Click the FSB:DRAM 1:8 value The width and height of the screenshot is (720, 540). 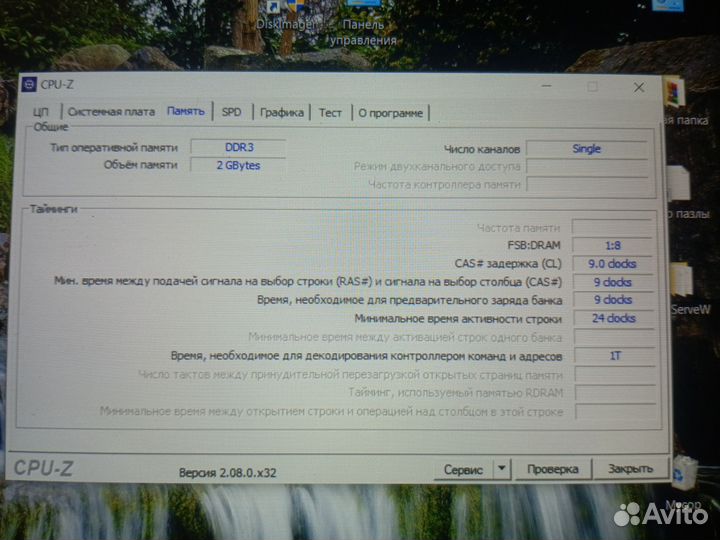tap(613, 246)
